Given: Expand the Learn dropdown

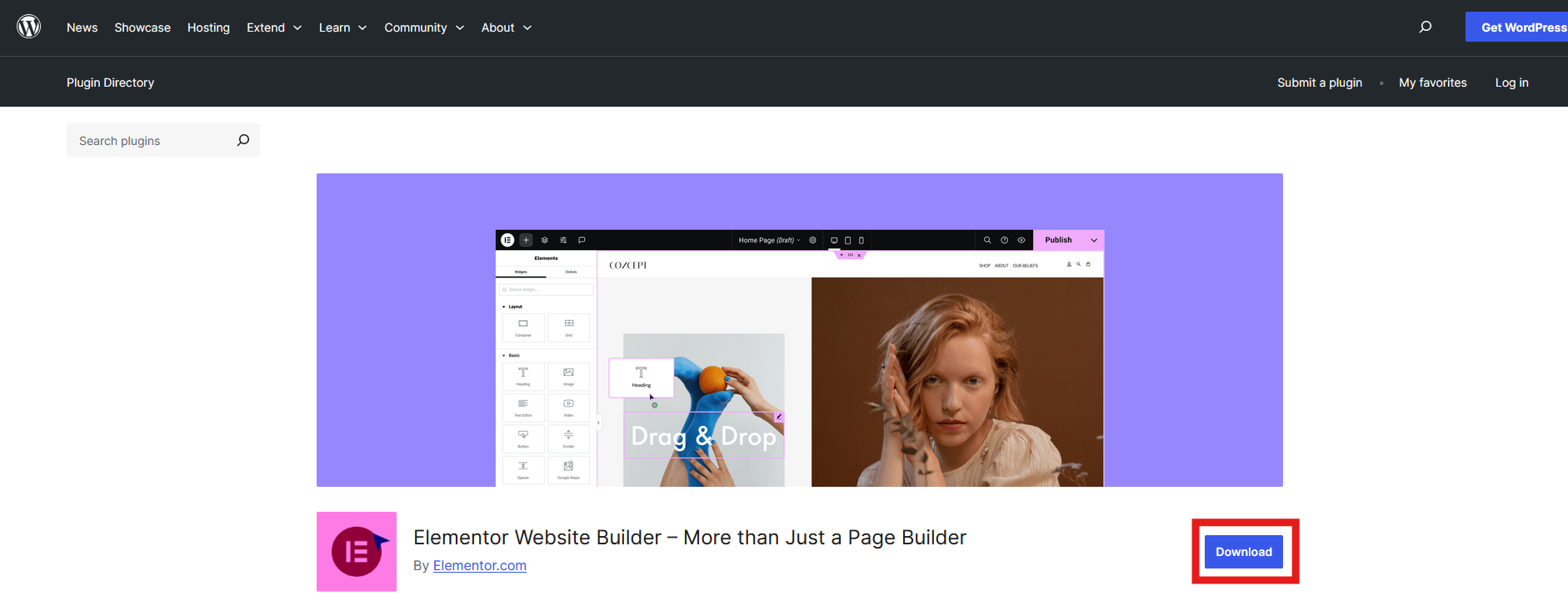Looking at the screenshot, I should pyautogui.click(x=342, y=28).
